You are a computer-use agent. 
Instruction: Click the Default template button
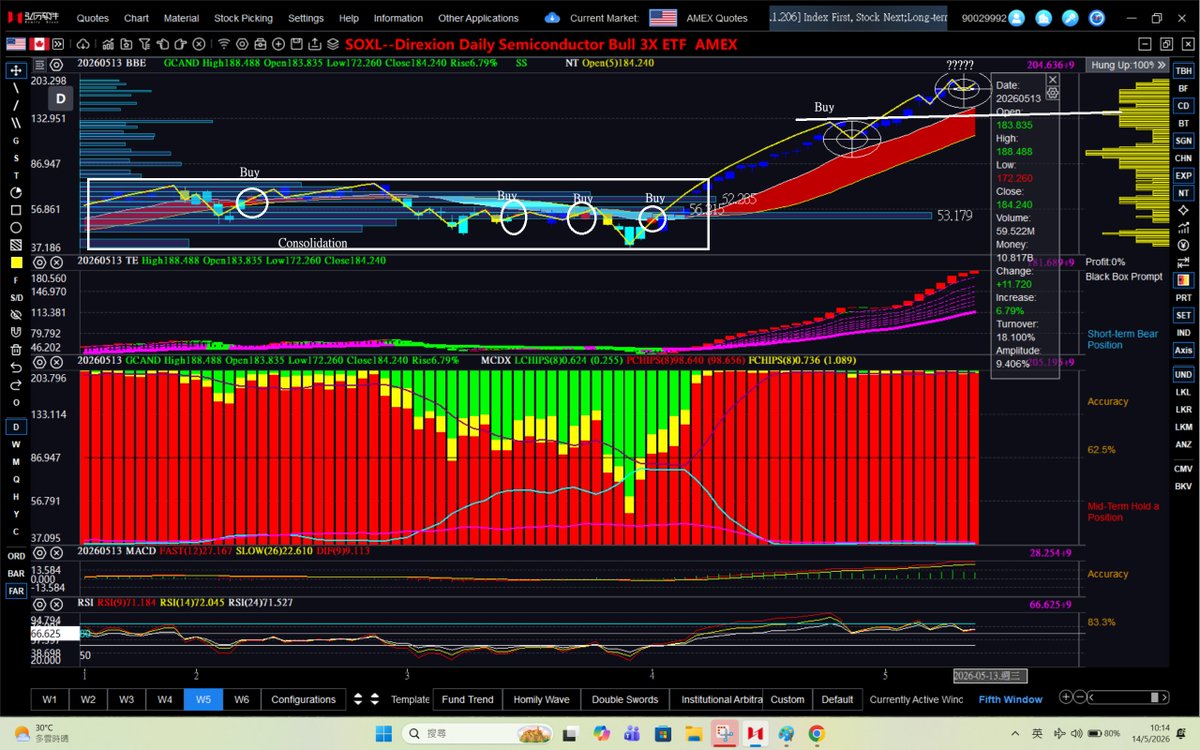tap(837, 699)
